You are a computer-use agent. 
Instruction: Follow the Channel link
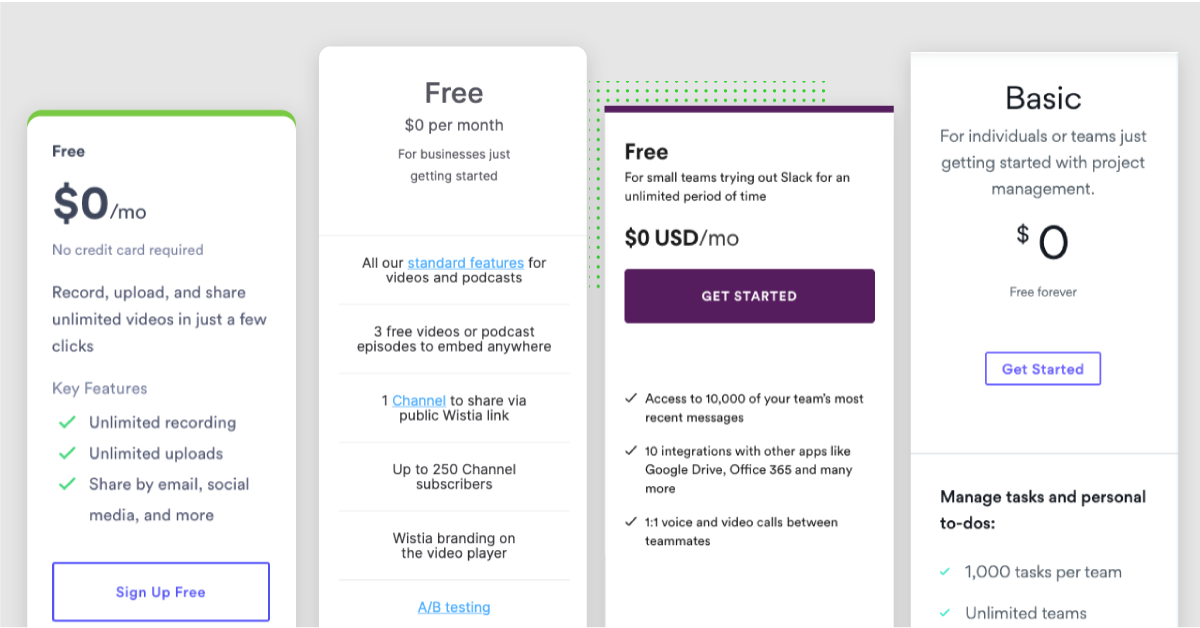(418, 399)
